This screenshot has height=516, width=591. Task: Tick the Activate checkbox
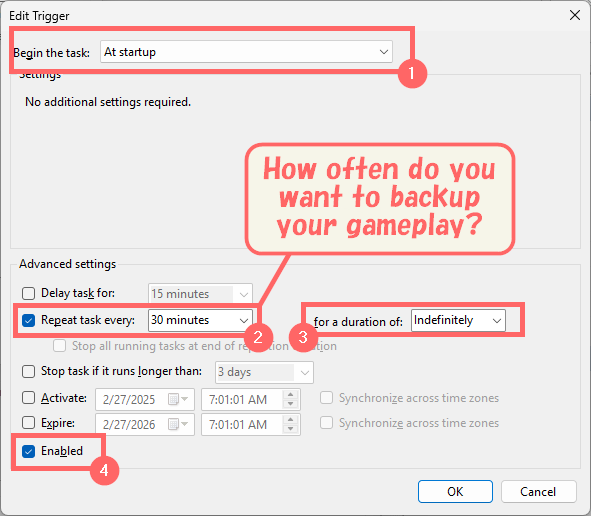(28, 398)
